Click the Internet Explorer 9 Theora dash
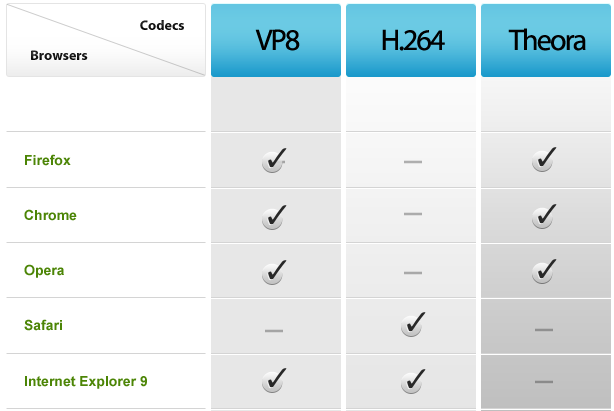The image size is (614, 411). click(x=544, y=381)
